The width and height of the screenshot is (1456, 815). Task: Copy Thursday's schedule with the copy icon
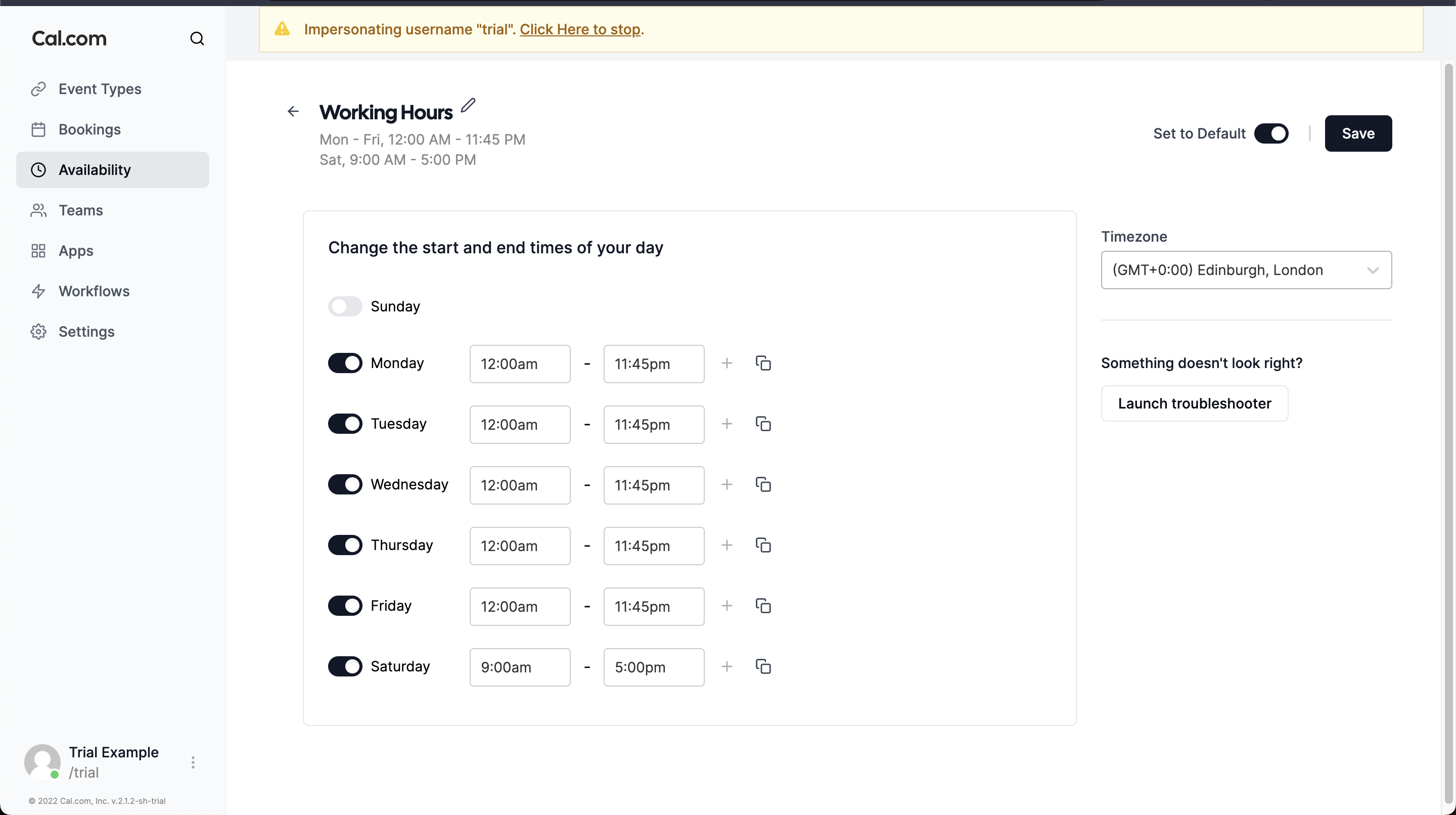click(x=763, y=546)
